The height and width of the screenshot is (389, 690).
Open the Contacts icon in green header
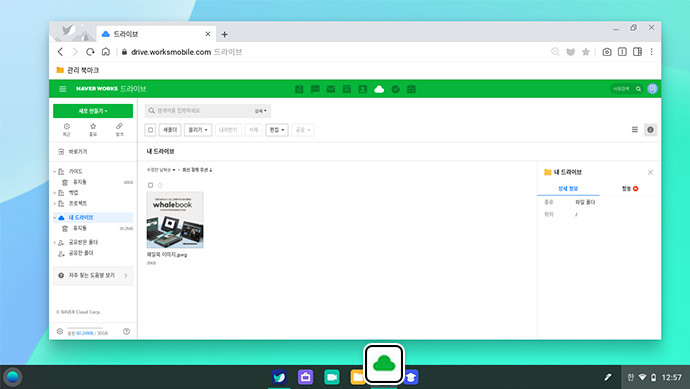click(363, 89)
